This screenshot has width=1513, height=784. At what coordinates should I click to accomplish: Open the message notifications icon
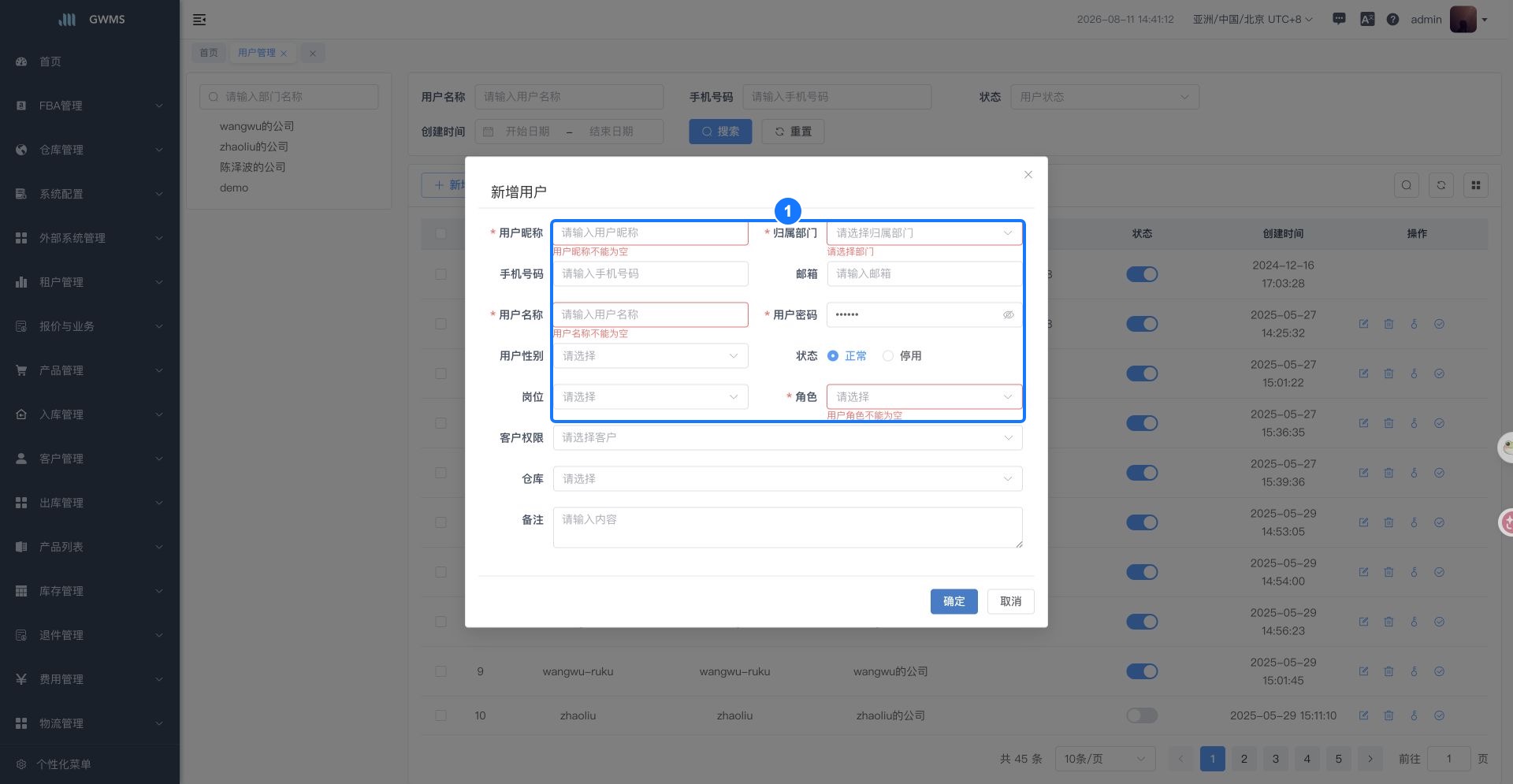tap(1339, 19)
